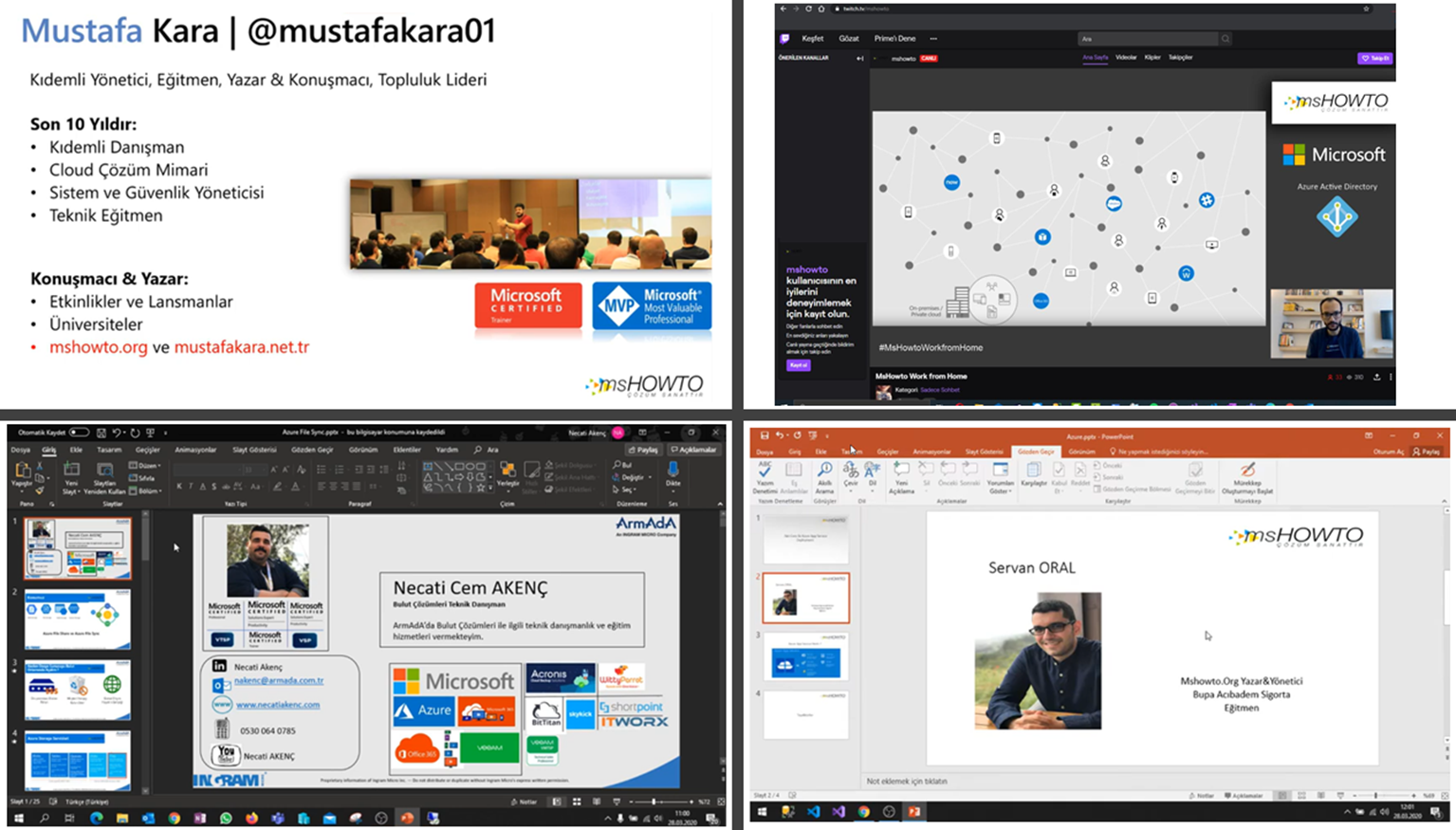
Task: Open Yardım tab in dark PowerPoint window
Action: (x=447, y=450)
